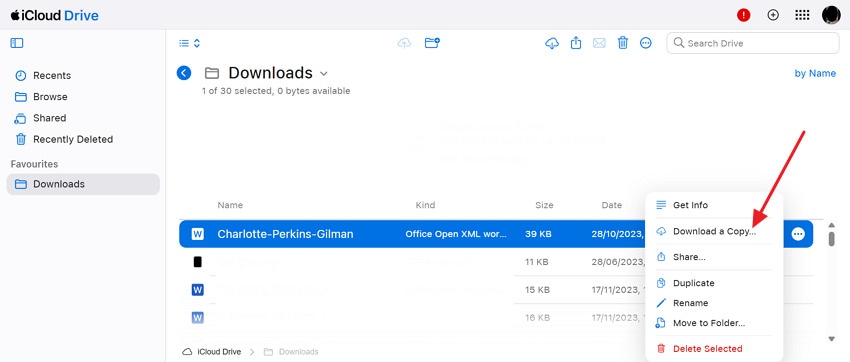Click the scrollbar down arrow
The width and height of the screenshot is (850, 362).
[x=832, y=339]
